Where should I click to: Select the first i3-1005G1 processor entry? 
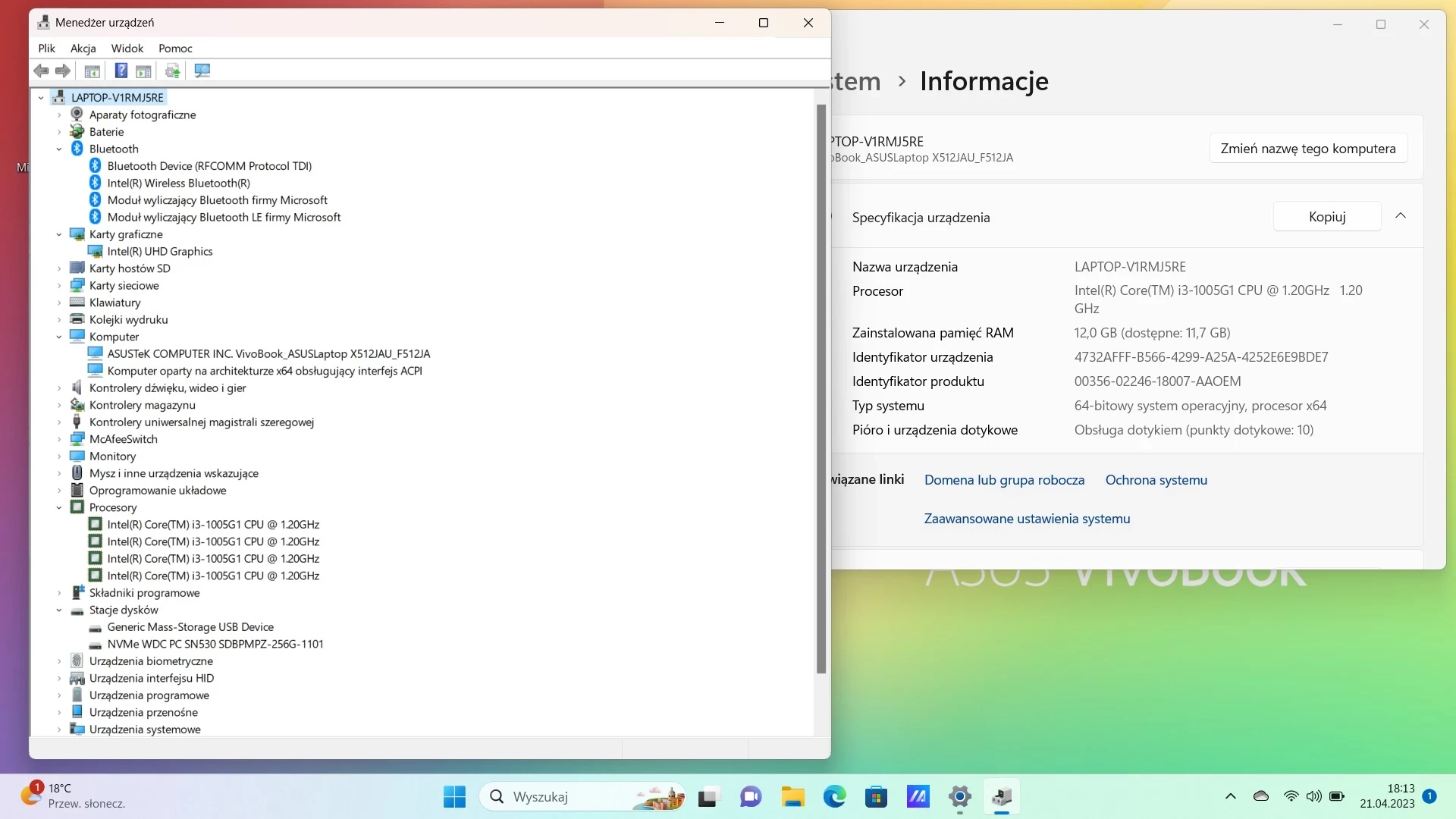[x=213, y=525]
